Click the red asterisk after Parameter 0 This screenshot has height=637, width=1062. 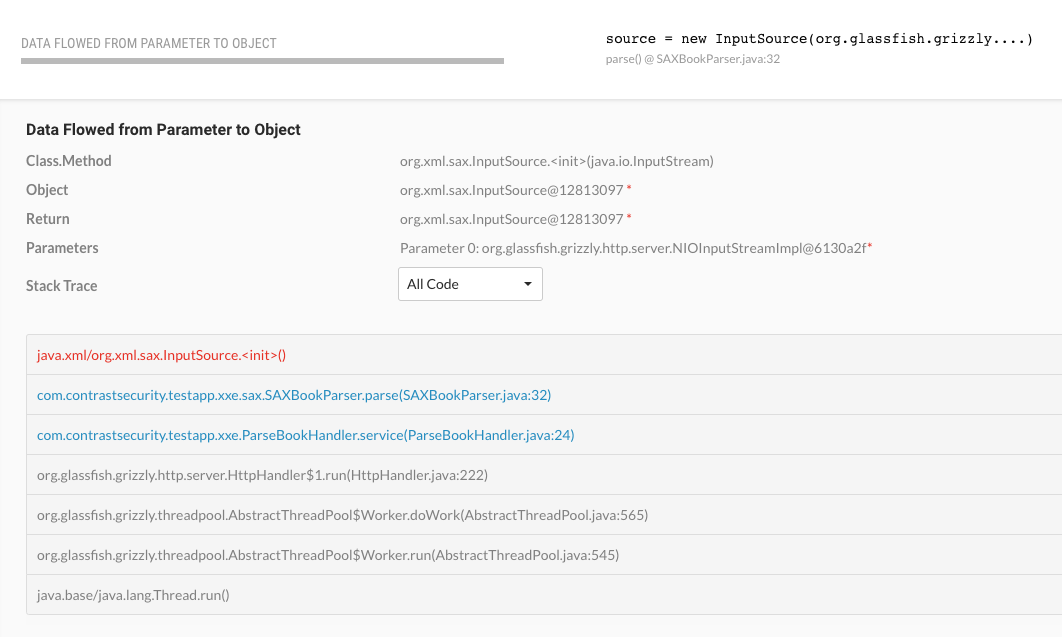870,246
